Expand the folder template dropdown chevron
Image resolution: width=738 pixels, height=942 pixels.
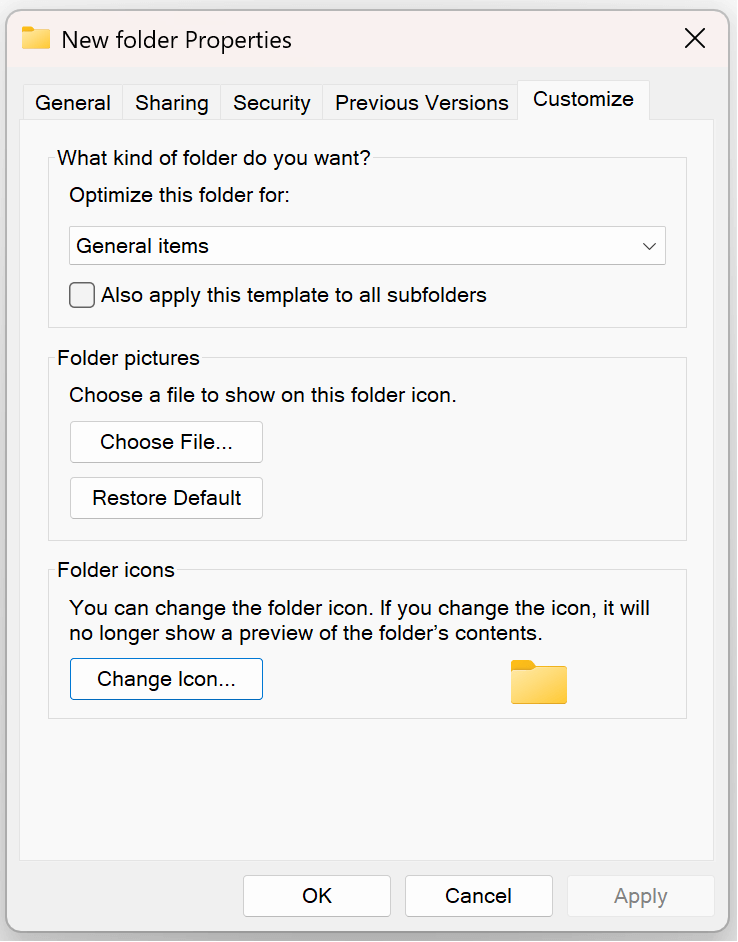tap(649, 246)
